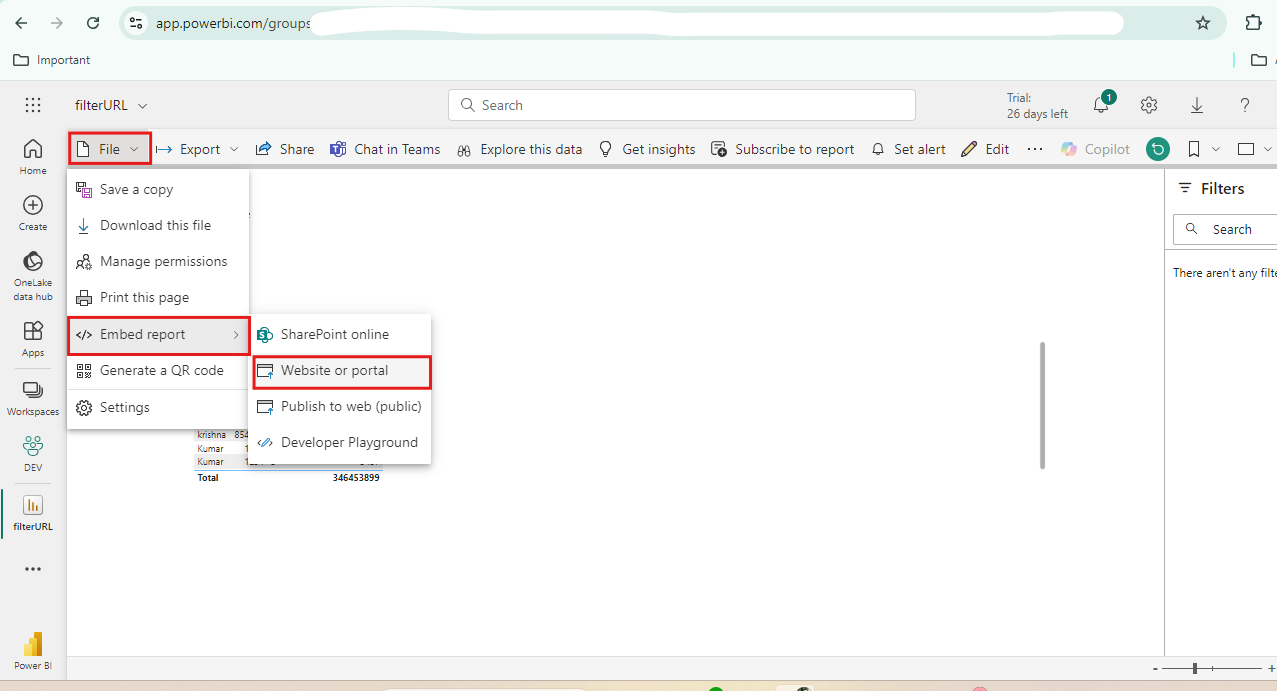Click the Total value 346453899

click(356, 478)
